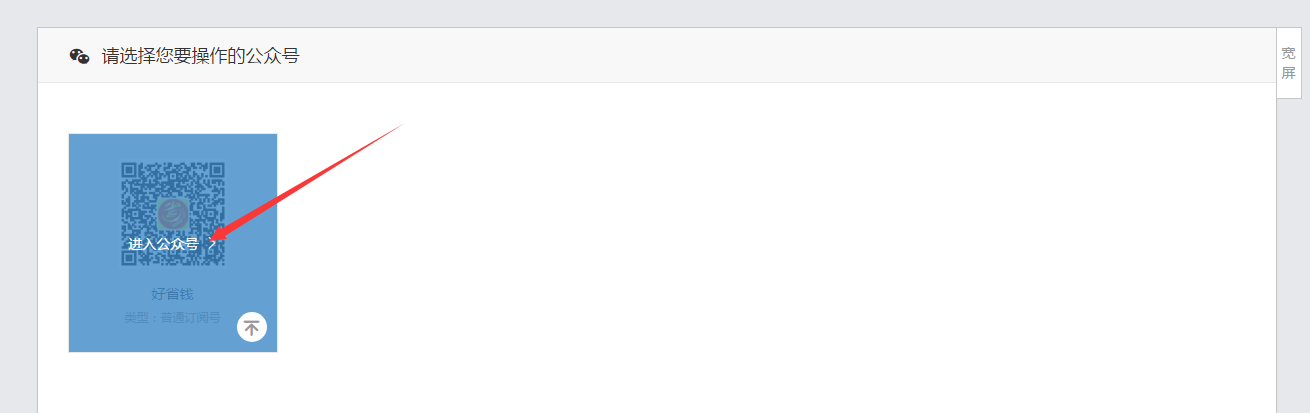The height and width of the screenshot is (413, 1310).
Task: Click the 宽 character on the side tab
Action: [1289, 53]
